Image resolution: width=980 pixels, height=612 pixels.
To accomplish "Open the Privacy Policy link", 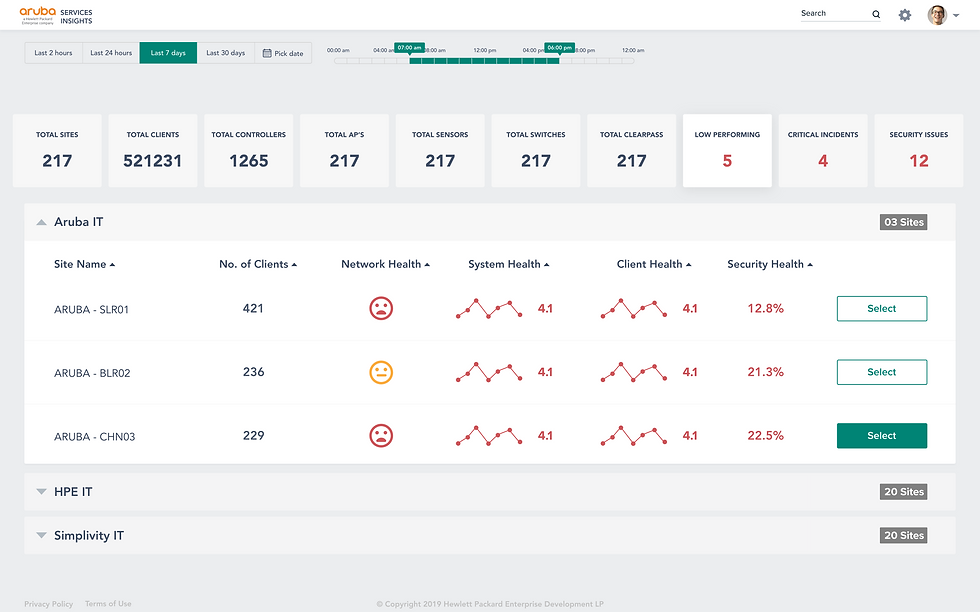I will [x=49, y=604].
